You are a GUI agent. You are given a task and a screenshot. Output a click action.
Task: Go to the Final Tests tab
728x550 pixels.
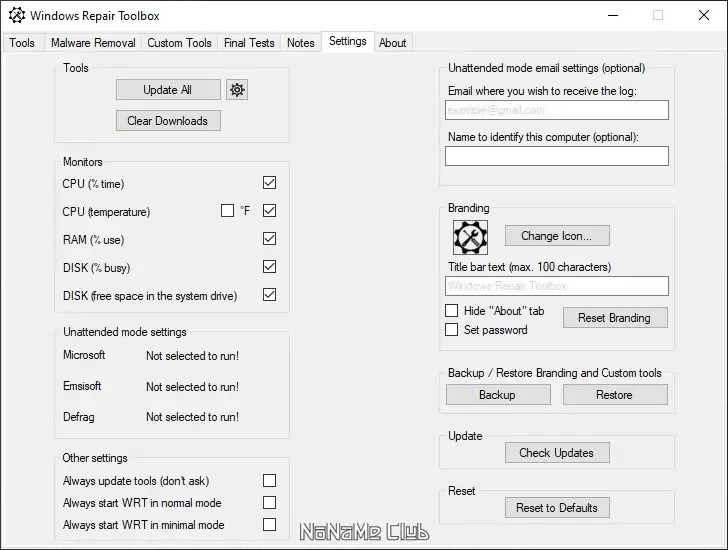tap(249, 43)
